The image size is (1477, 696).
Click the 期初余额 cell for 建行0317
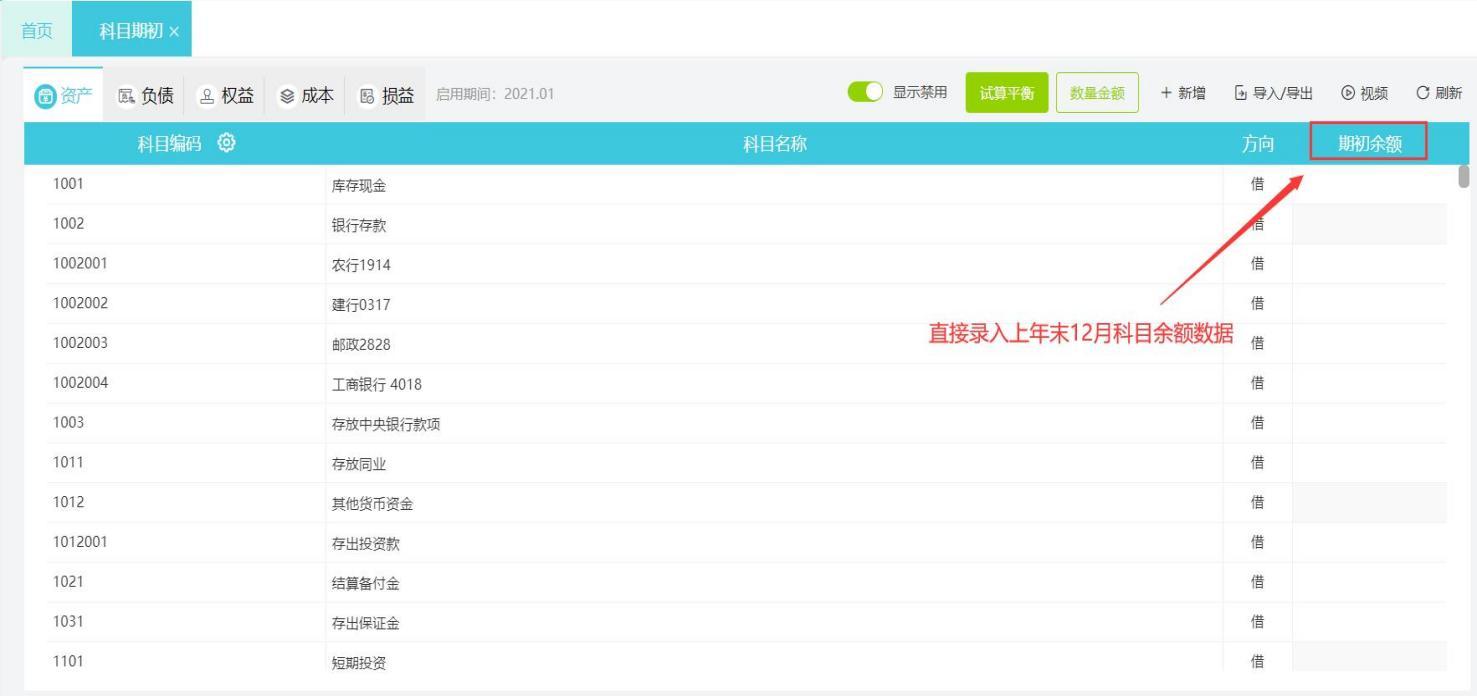[x=1369, y=304]
